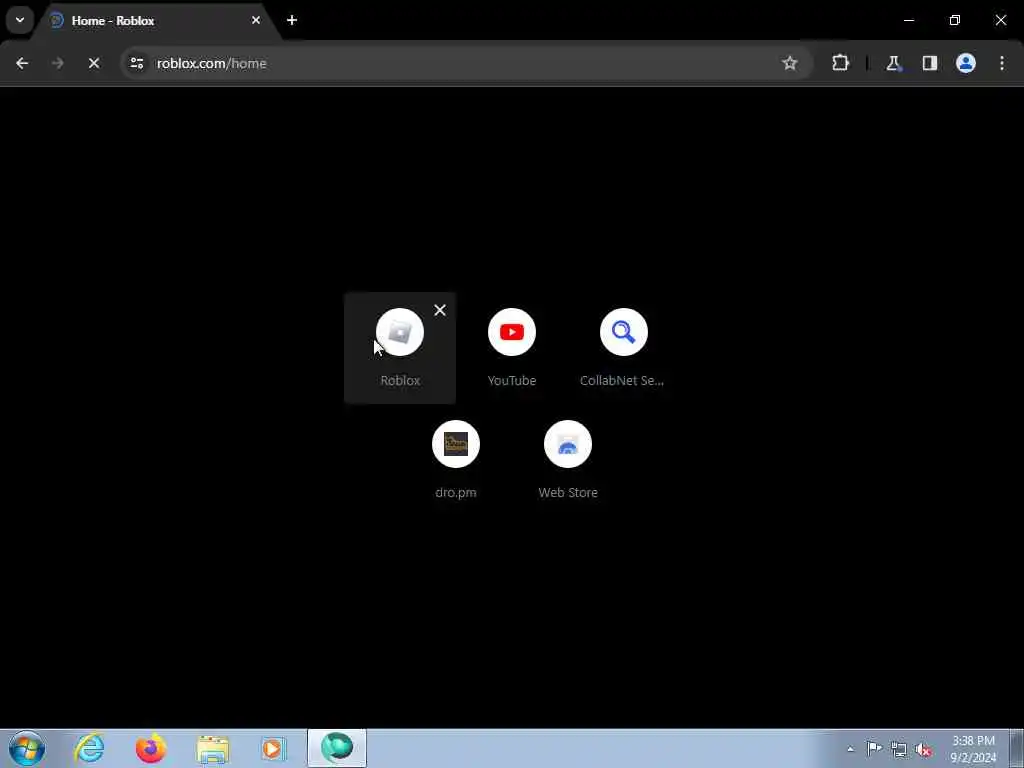Open the YouTube shortcut
This screenshot has width=1024, height=768.
click(511, 348)
